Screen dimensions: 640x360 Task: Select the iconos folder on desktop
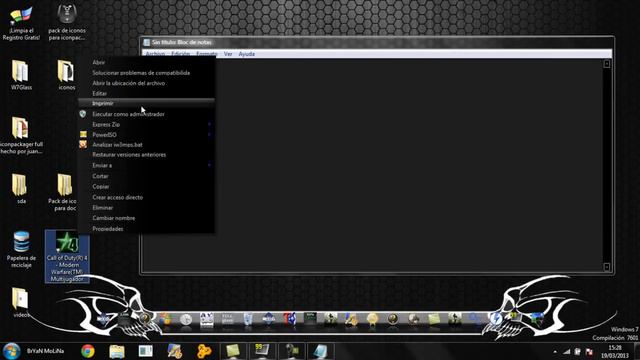click(67, 75)
